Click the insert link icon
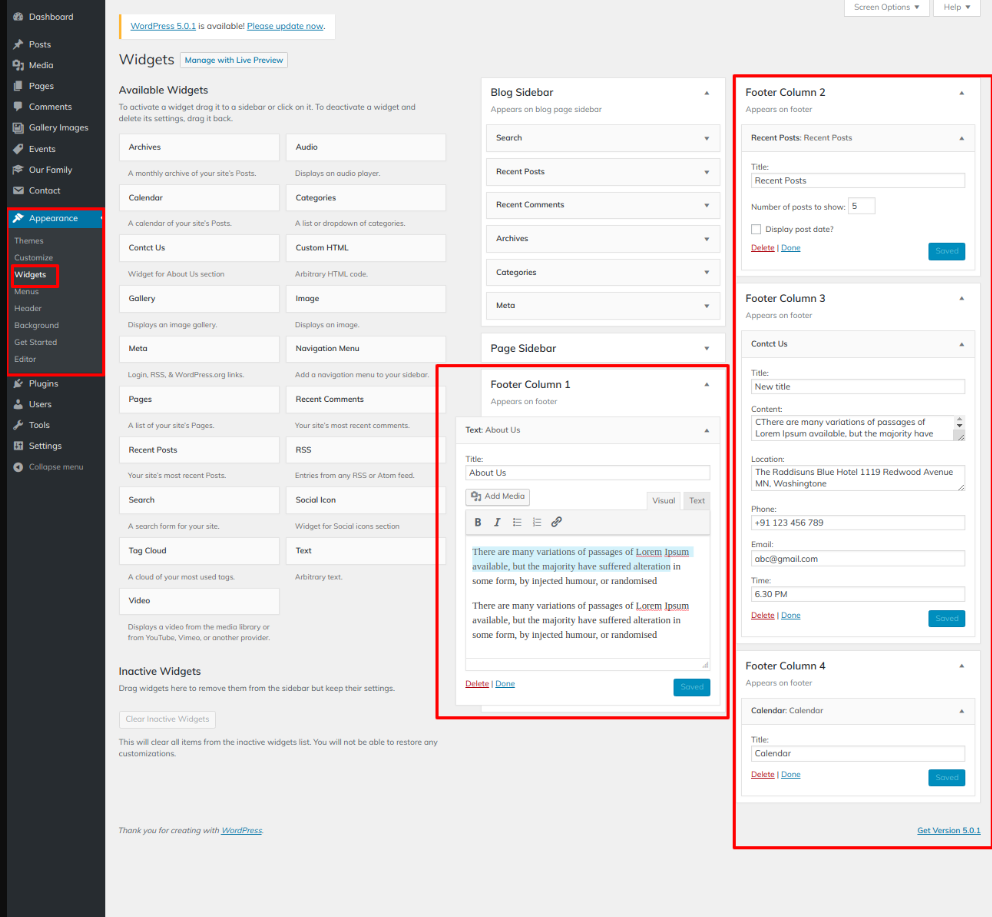This screenshot has height=917, width=992. pyautogui.click(x=557, y=522)
